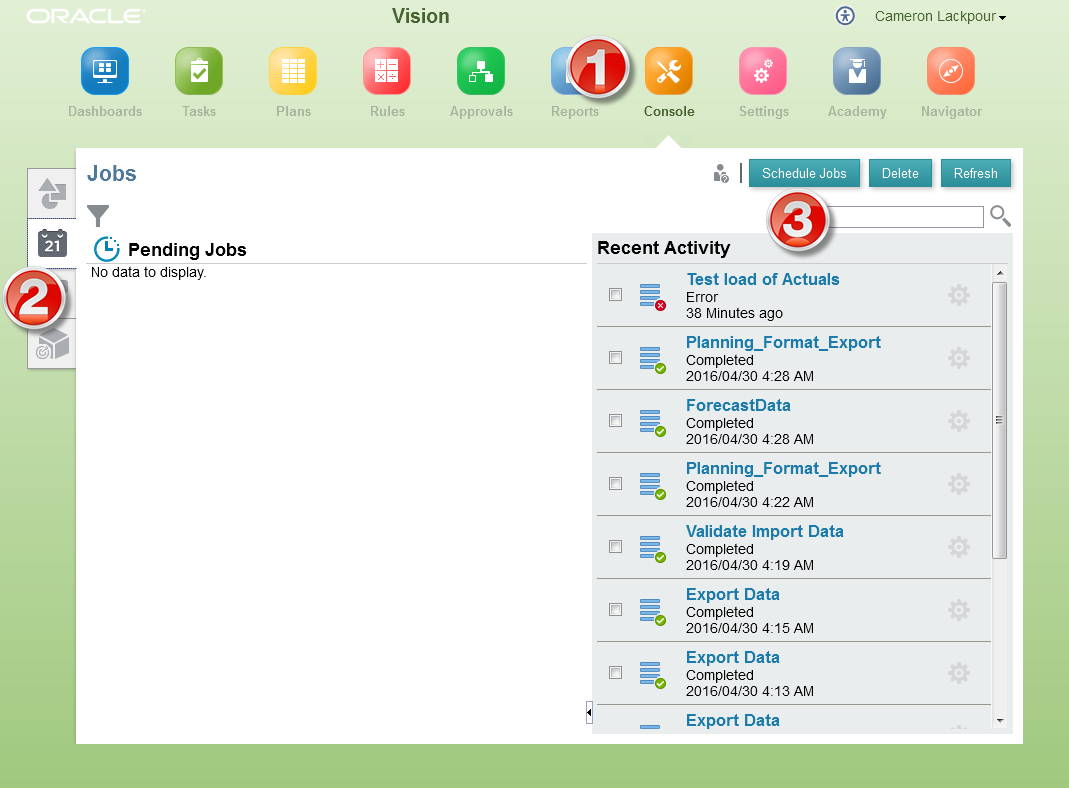Click the search magnifier icon

tap(1000, 216)
